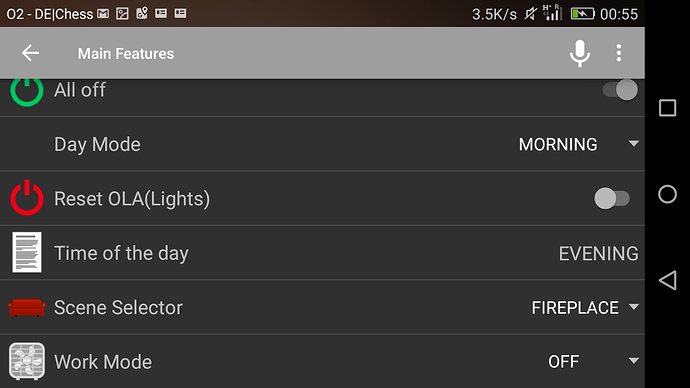Tap the Main Features title
Viewport: 690px width, 388px height.
[x=126, y=54]
